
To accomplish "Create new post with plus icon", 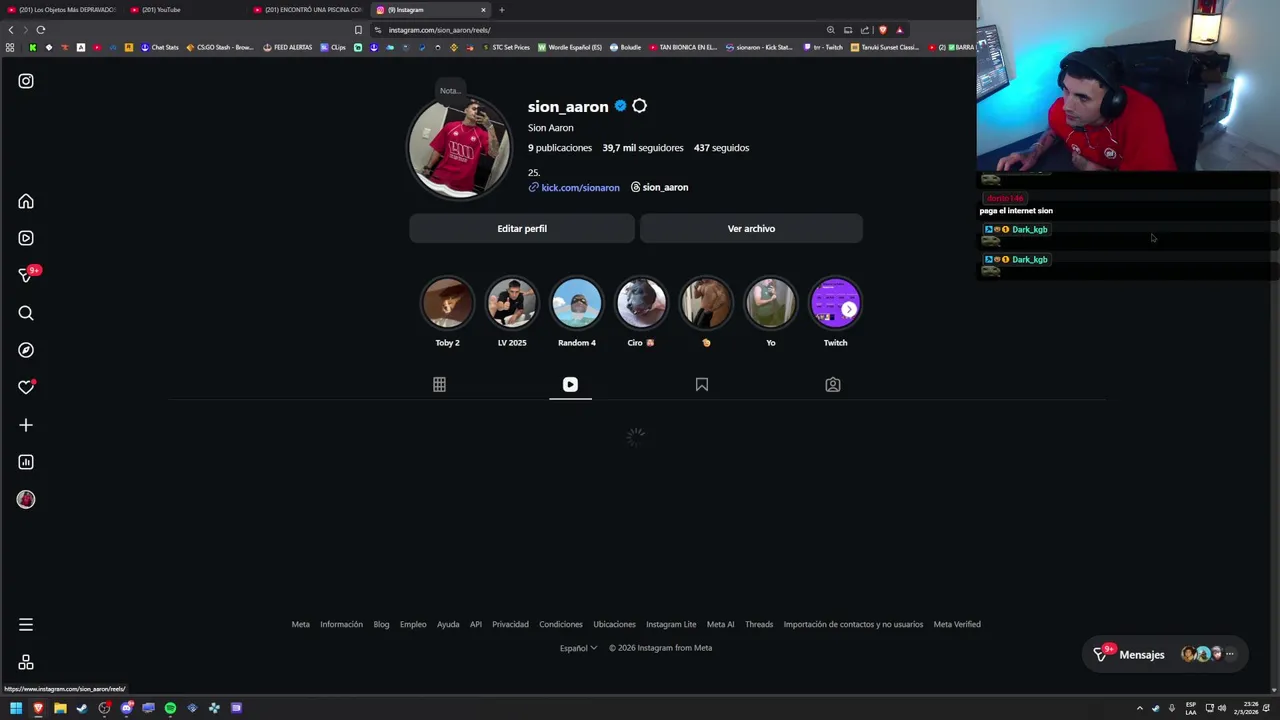I will click(26, 425).
